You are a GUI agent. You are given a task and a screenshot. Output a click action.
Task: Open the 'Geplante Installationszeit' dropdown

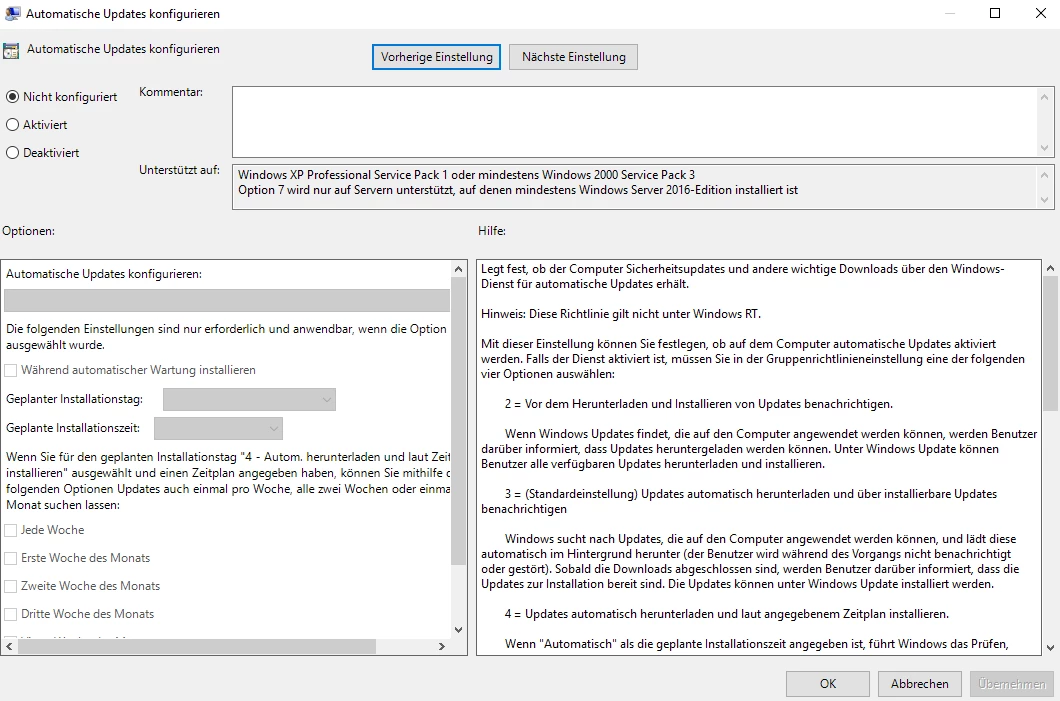pos(218,429)
